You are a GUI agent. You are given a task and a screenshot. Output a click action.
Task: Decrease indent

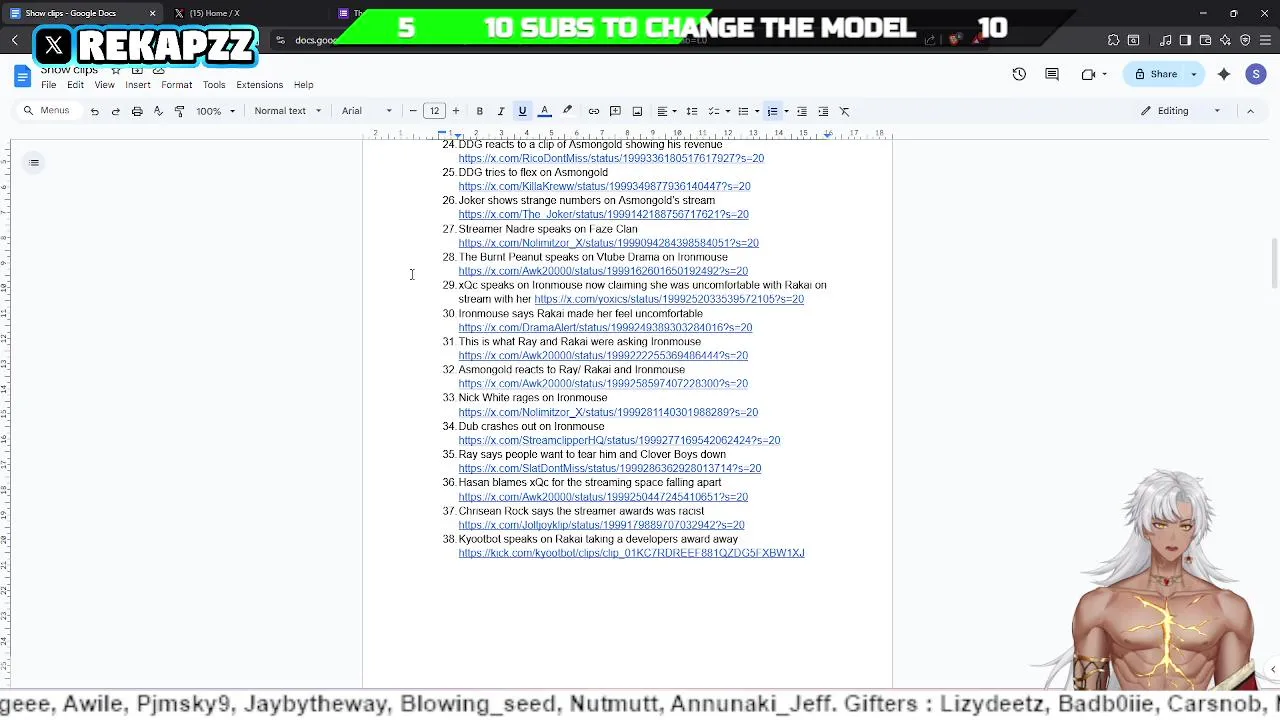click(x=801, y=111)
